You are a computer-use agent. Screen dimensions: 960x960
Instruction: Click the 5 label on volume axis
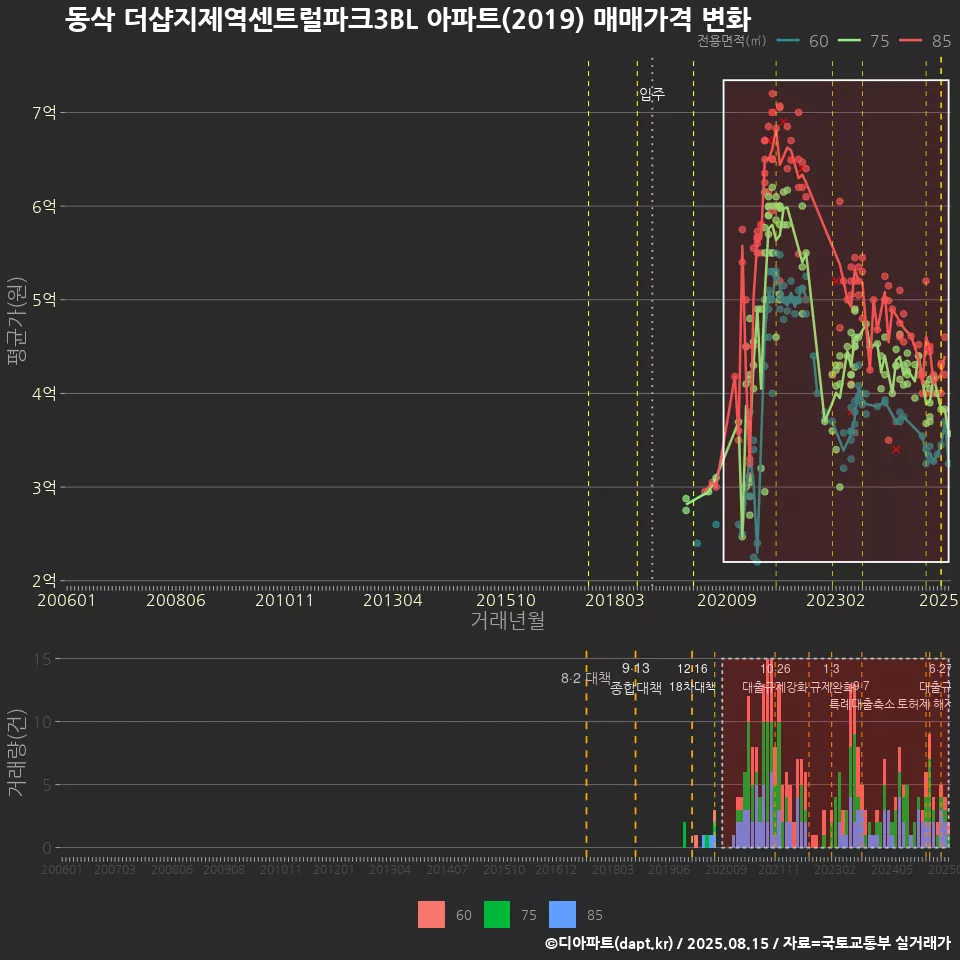click(47, 785)
